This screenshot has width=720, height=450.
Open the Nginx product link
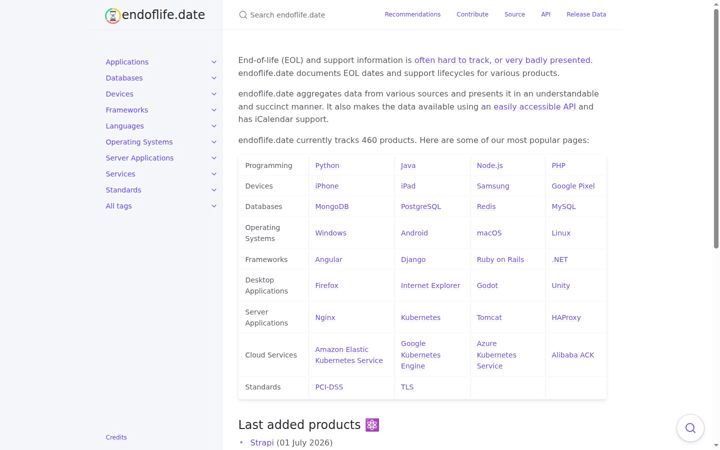[325, 317]
